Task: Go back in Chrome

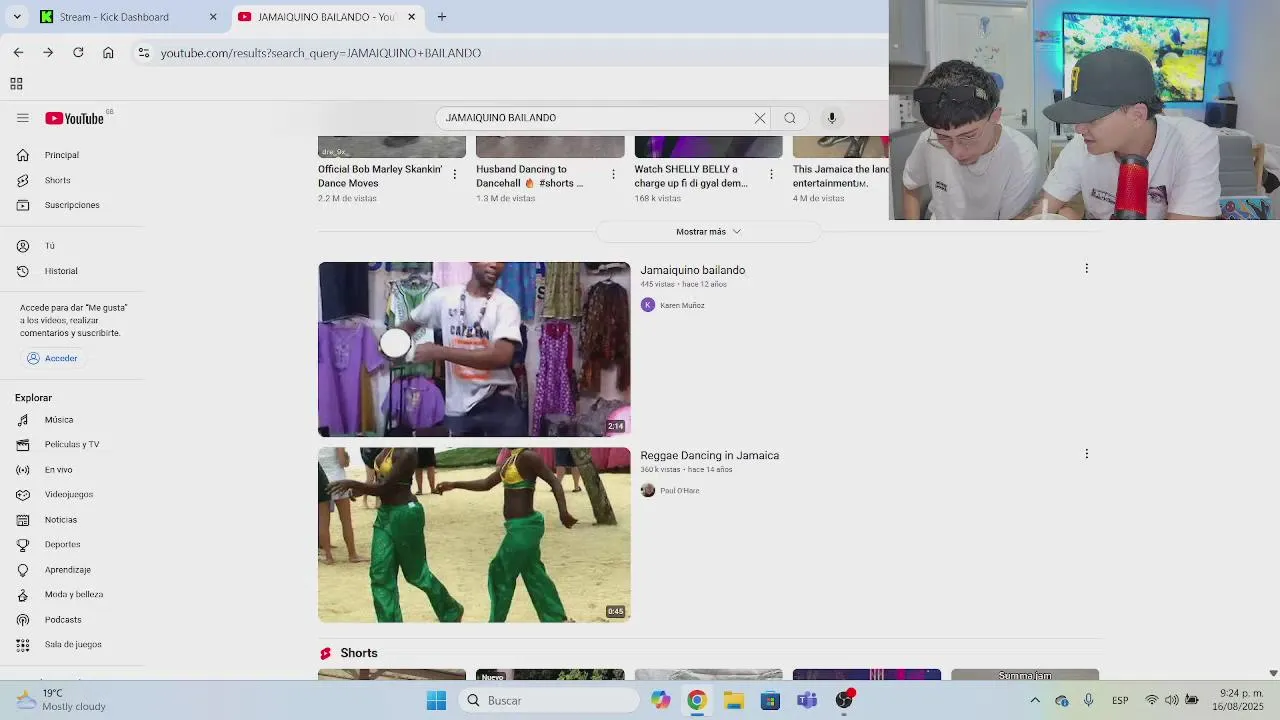Action: coord(18,52)
